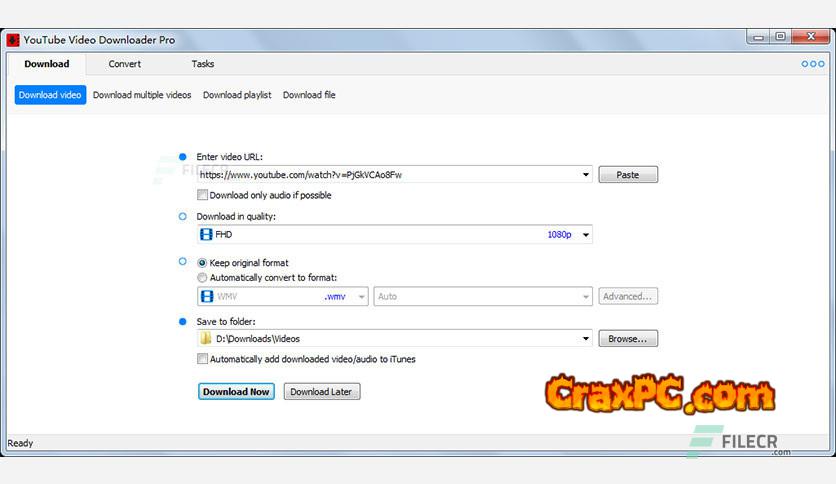Click Download Later button
Image resolution: width=836 pixels, height=484 pixels.
[321, 392]
